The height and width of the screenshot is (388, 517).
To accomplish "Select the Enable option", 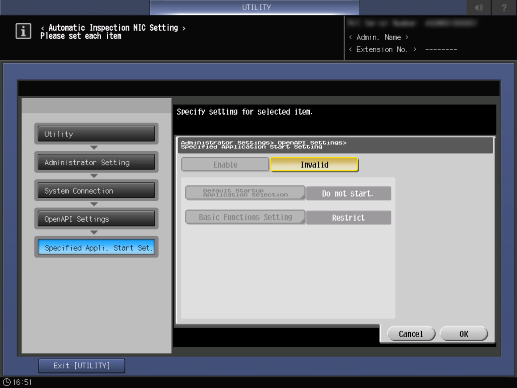I will tap(225, 165).
